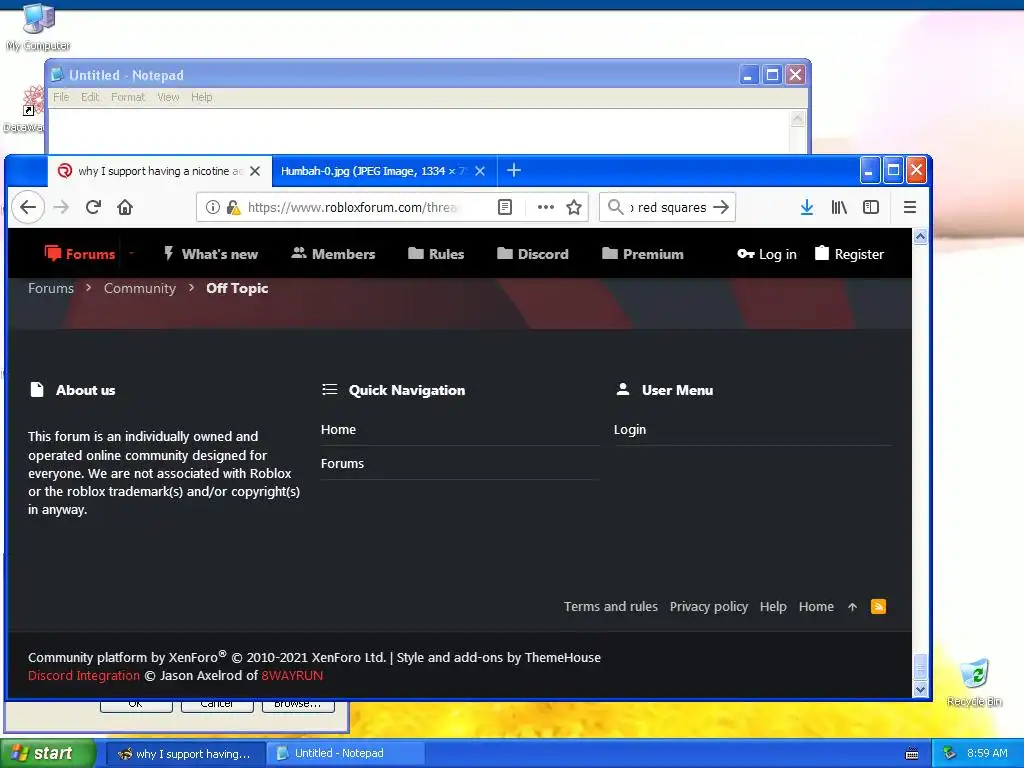Click the Windows Start button
The width and height of the screenshot is (1024, 768).
48,754
